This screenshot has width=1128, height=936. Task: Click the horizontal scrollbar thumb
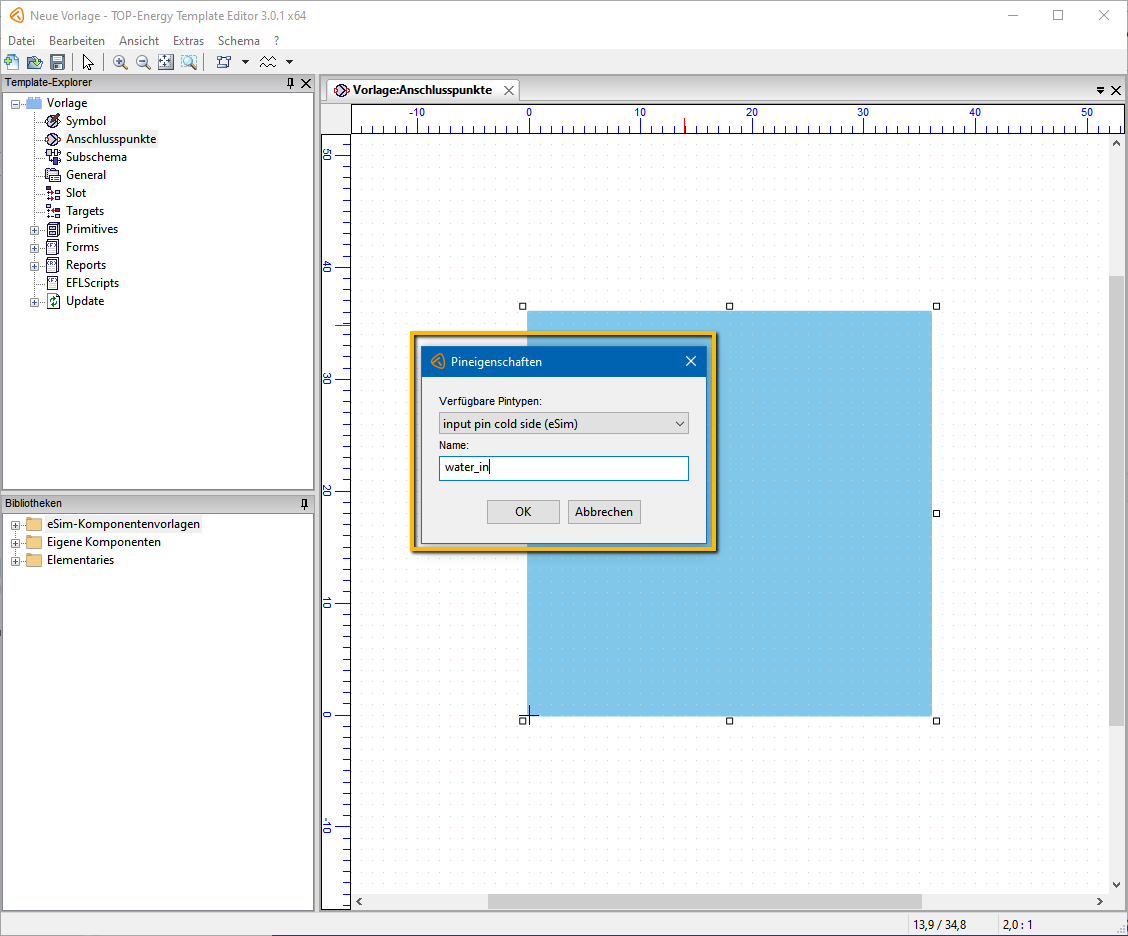704,901
